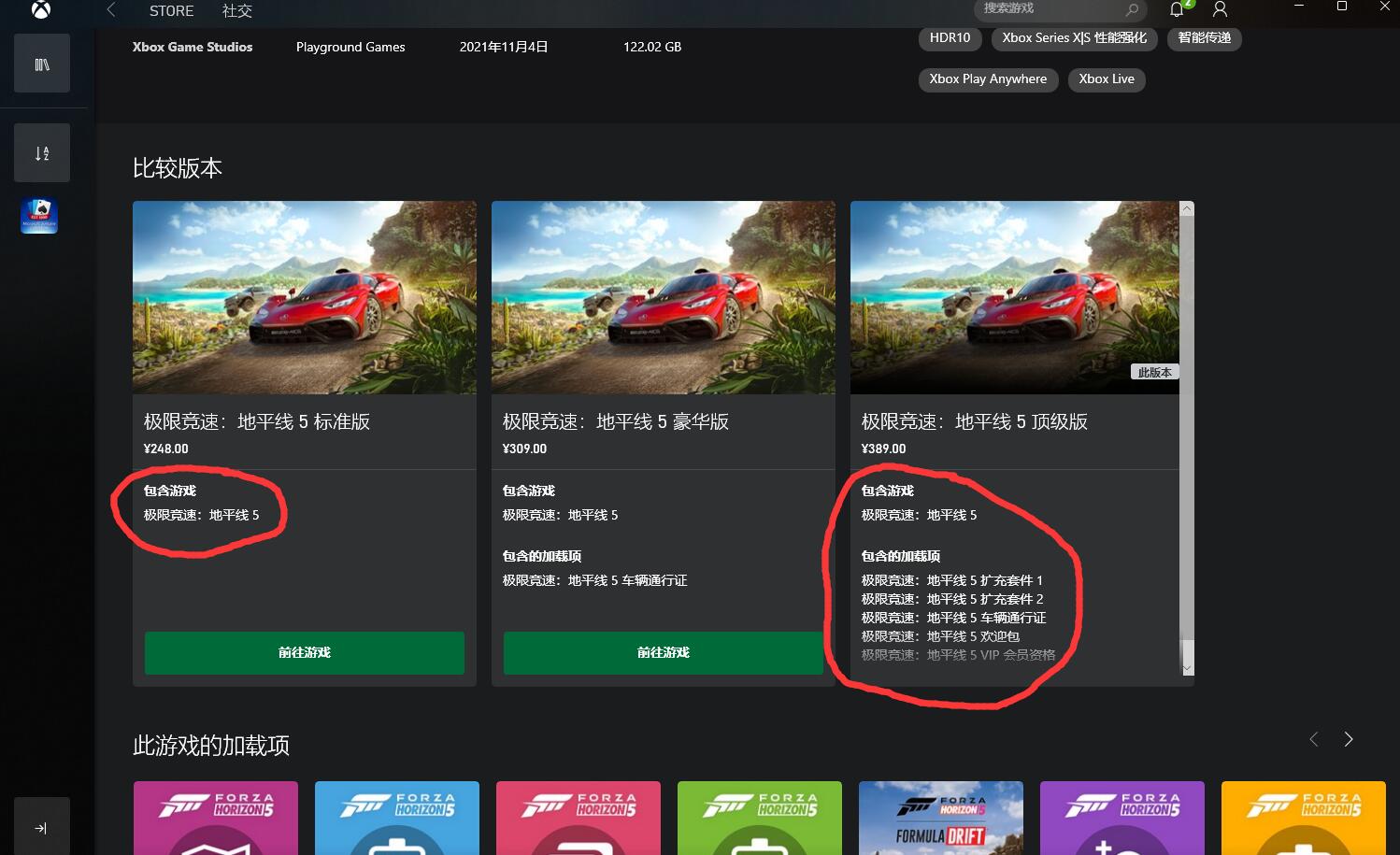Click the 122.02 GB size
1400x855 pixels.
pos(652,47)
